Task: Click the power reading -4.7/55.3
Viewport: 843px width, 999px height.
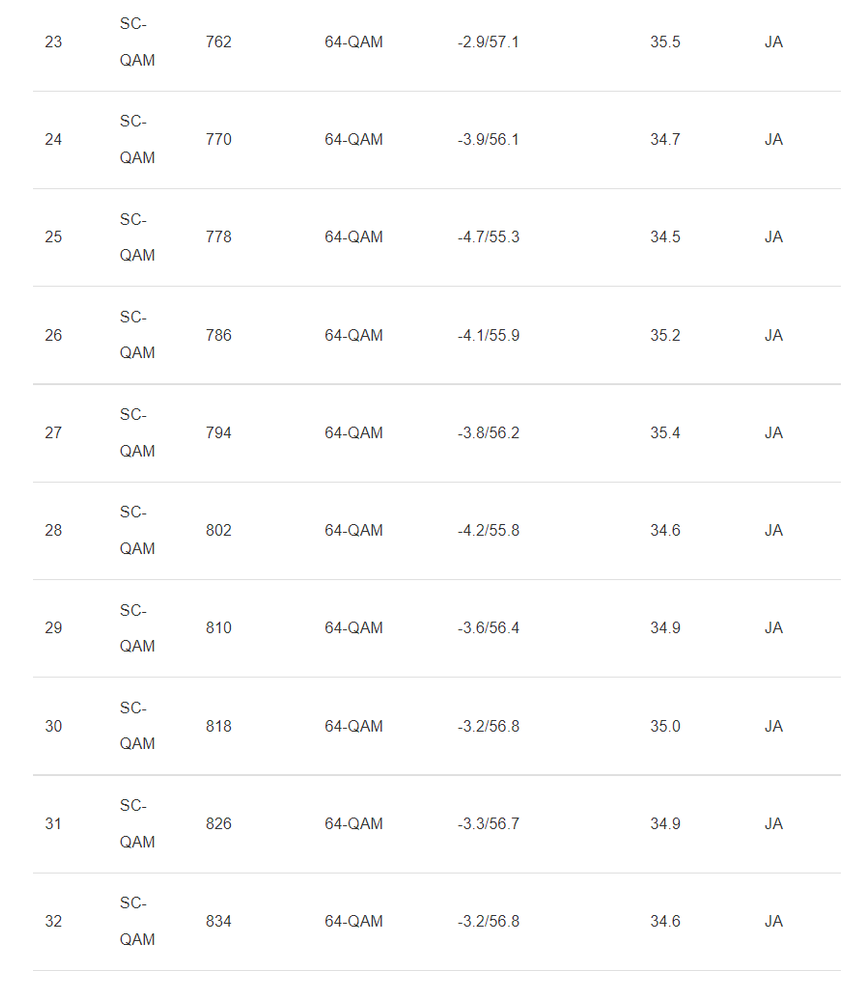Action: pyautogui.click(x=488, y=237)
